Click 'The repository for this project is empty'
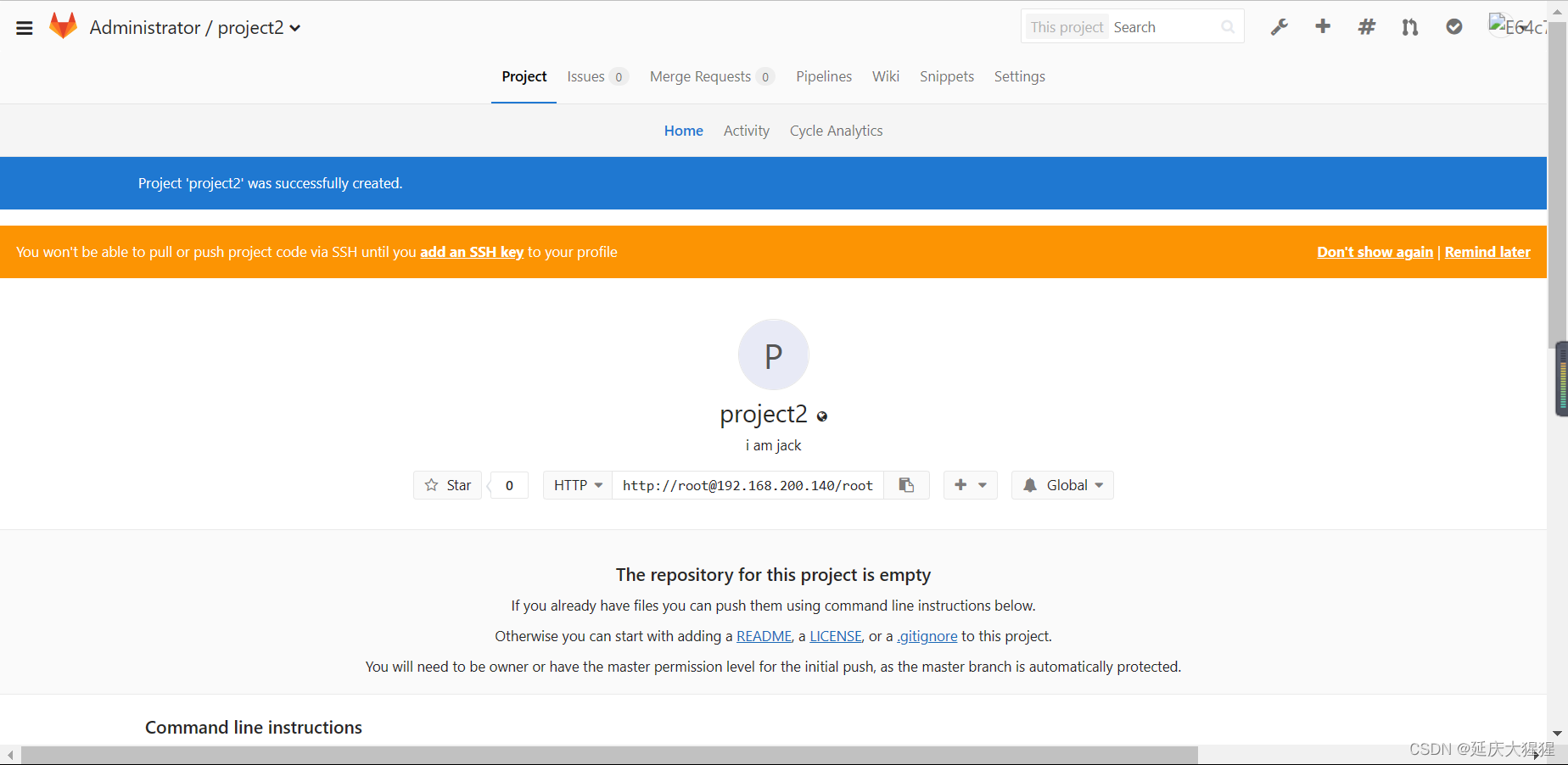Screen dimensions: 1568x765 point(773,575)
